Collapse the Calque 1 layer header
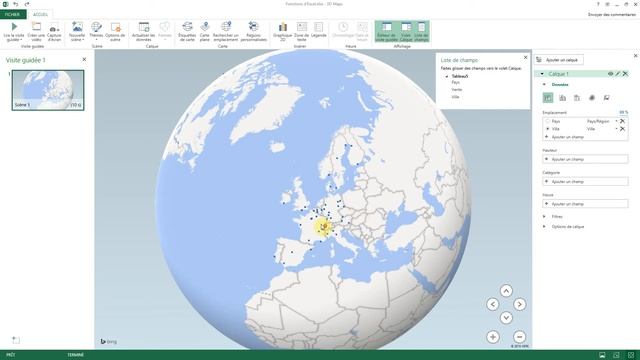This screenshot has height=360, width=640. 542,74
